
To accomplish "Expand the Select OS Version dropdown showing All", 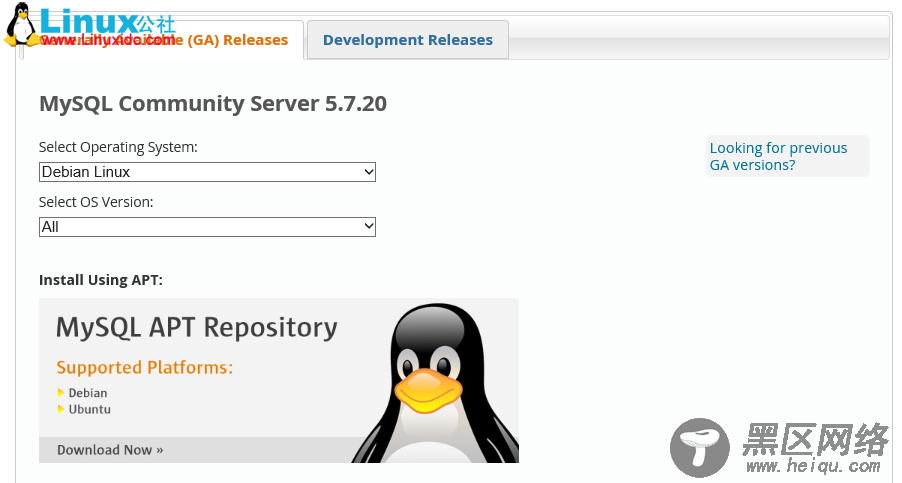I will (x=207, y=227).
